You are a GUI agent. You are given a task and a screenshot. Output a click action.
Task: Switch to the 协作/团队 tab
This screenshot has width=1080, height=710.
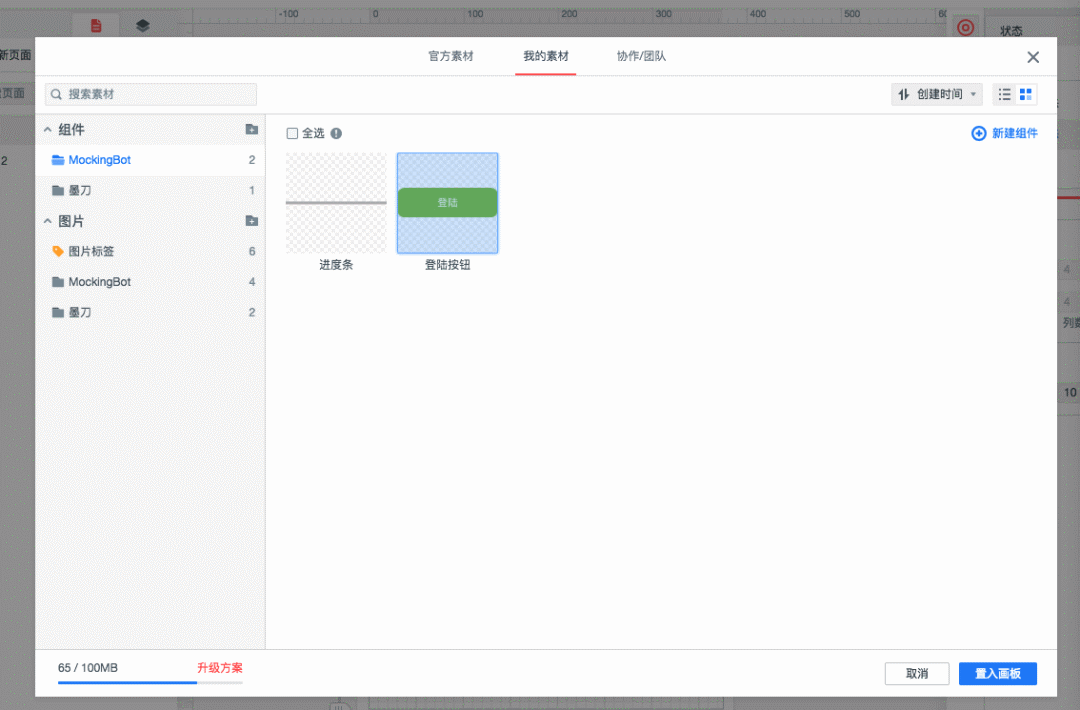[641, 56]
